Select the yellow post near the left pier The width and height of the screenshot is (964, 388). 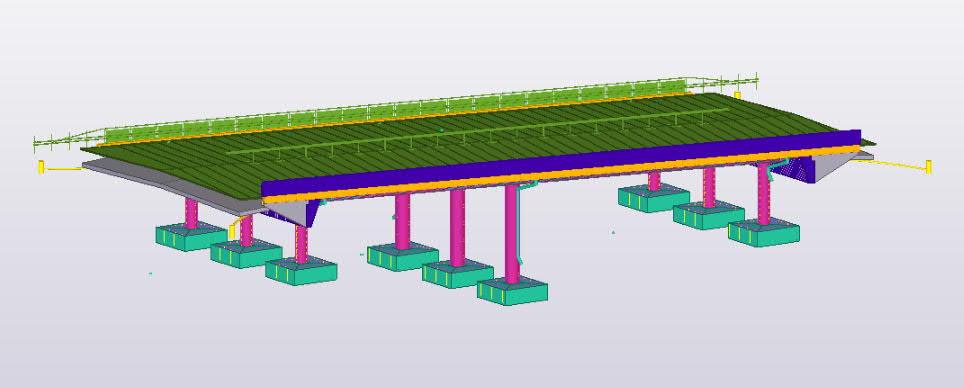click(232, 232)
